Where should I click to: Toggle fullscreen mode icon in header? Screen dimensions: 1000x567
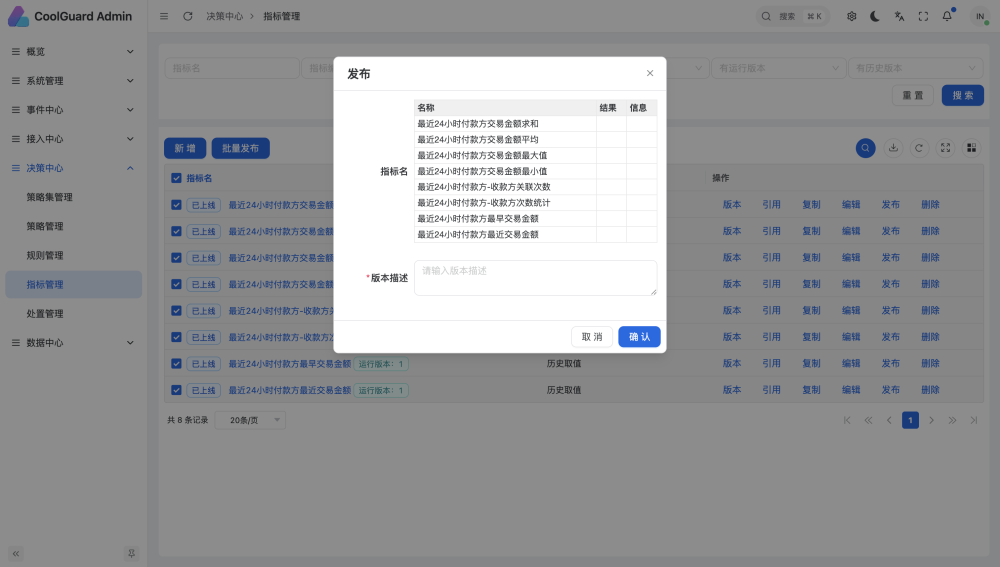pyautogui.click(x=923, y=16)
